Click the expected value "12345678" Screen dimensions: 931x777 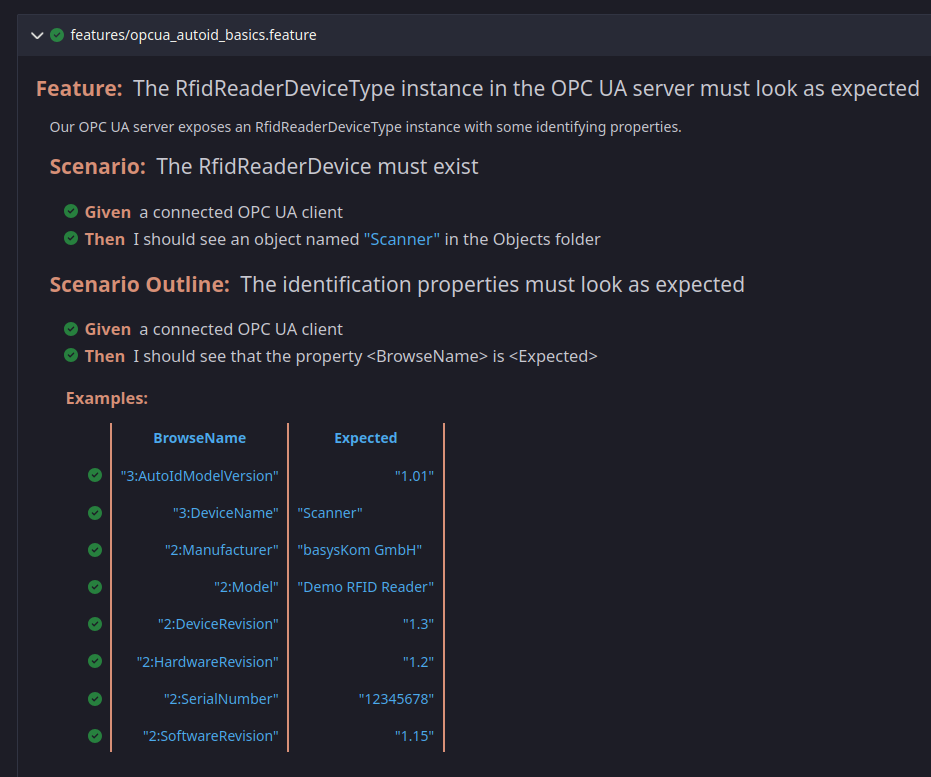coord(397,699)
